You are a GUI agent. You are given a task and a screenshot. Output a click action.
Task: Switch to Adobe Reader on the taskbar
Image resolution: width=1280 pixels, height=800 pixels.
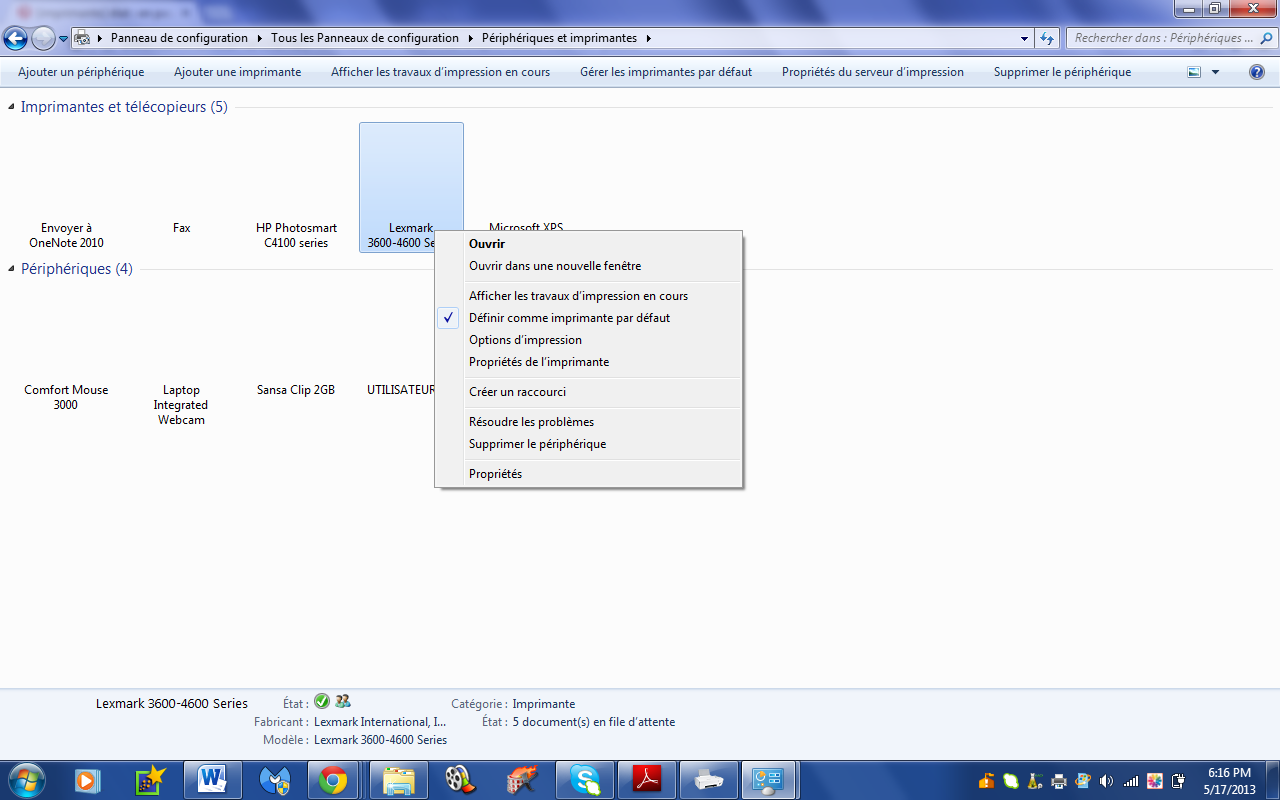[647, 779]
